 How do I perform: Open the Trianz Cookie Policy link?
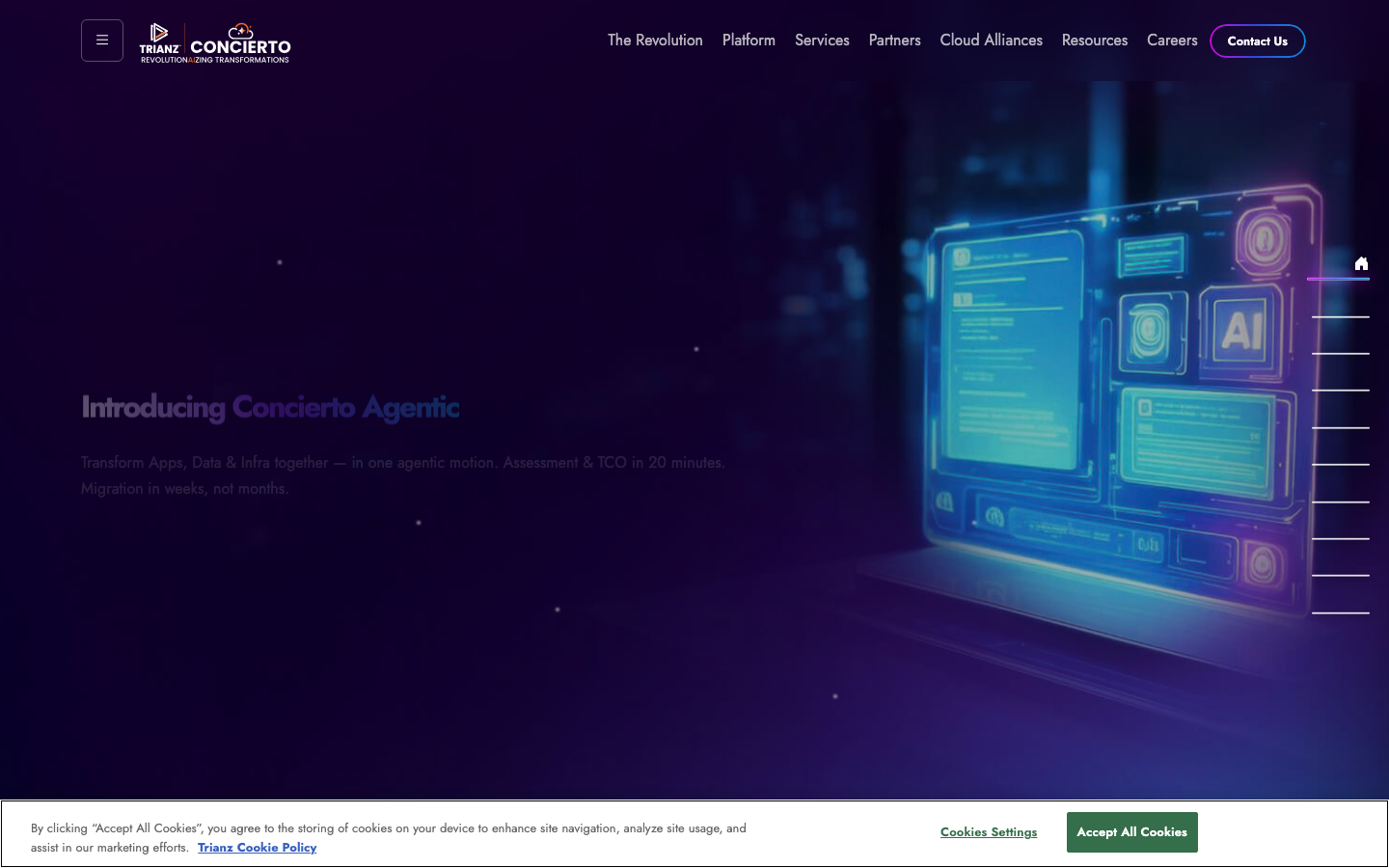tap(258, 848)
